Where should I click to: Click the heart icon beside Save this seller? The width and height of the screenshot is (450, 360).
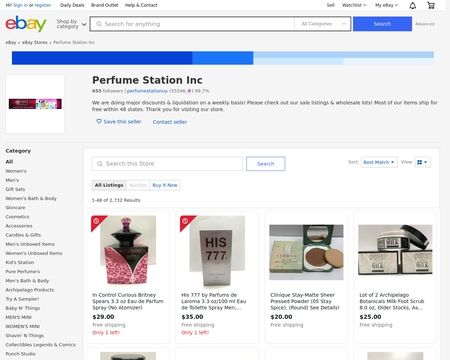coord(99,121)
